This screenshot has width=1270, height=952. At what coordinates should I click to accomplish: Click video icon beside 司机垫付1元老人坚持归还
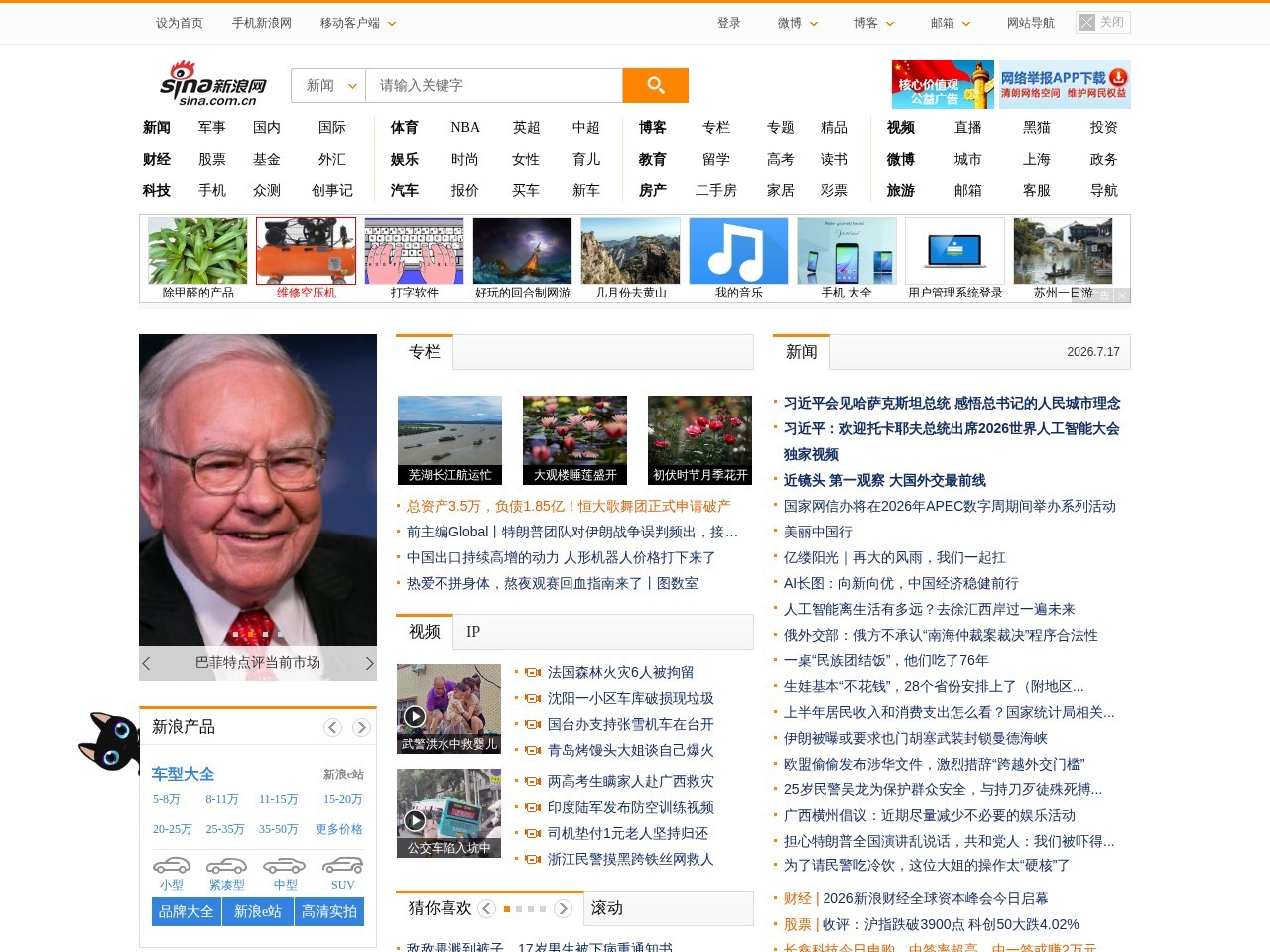[533, 834]
